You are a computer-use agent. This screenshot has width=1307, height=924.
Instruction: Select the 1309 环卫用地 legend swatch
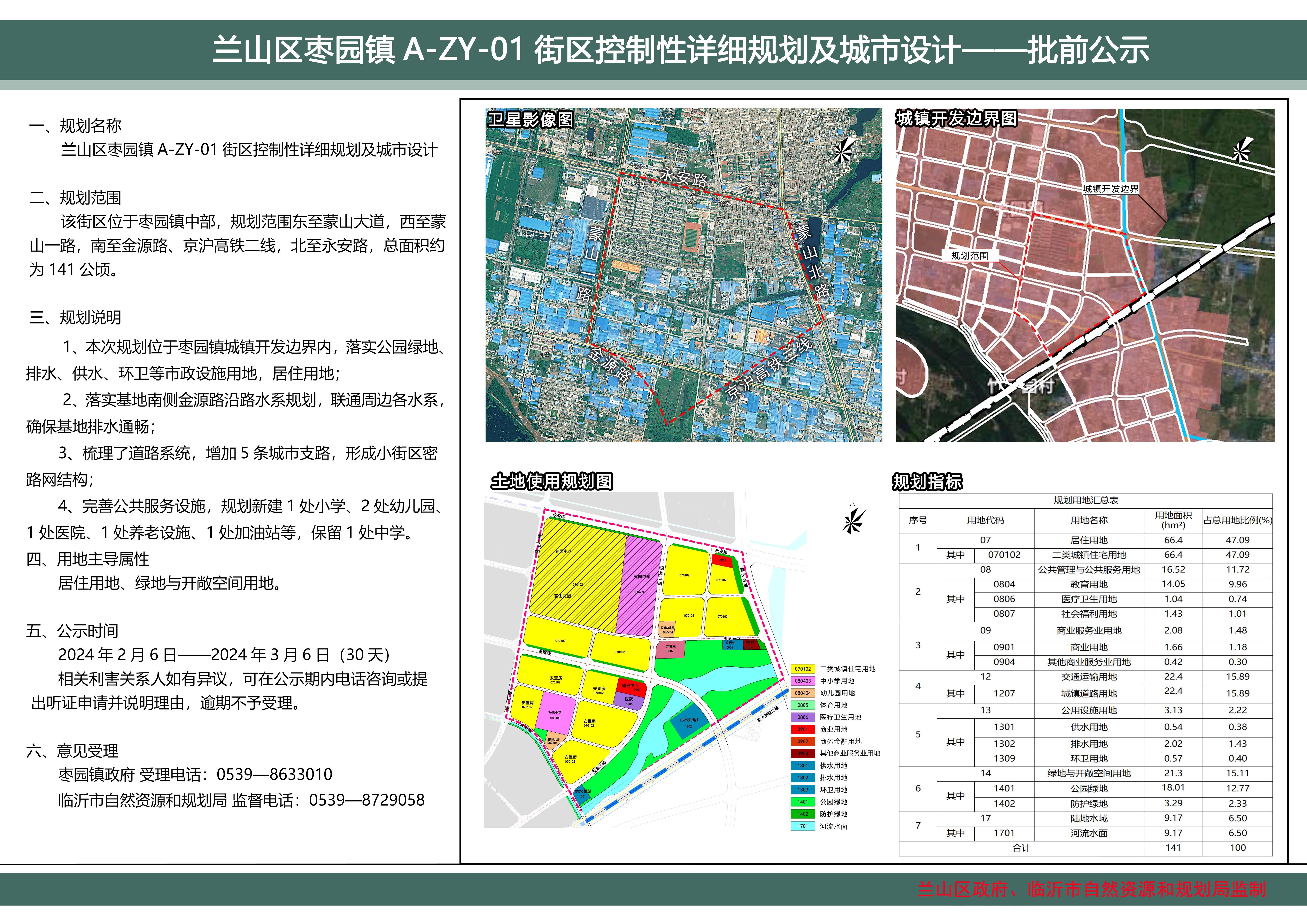pos(803,790)
